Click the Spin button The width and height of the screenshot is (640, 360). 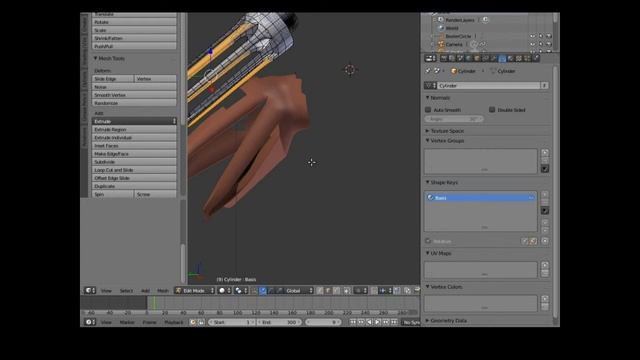click(x=113, y=194)
